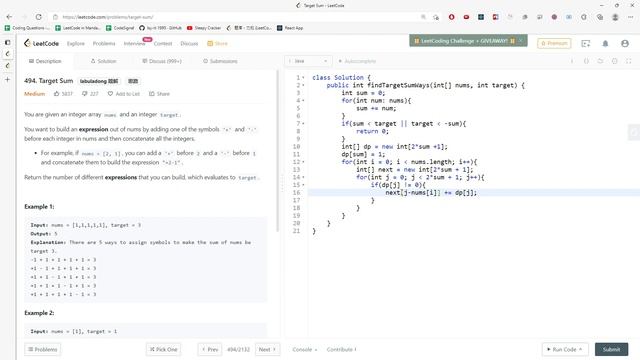Dismiss the LeetCoding Challenge banner
This screenshot has height=360, width=640.
coord(521,40)
